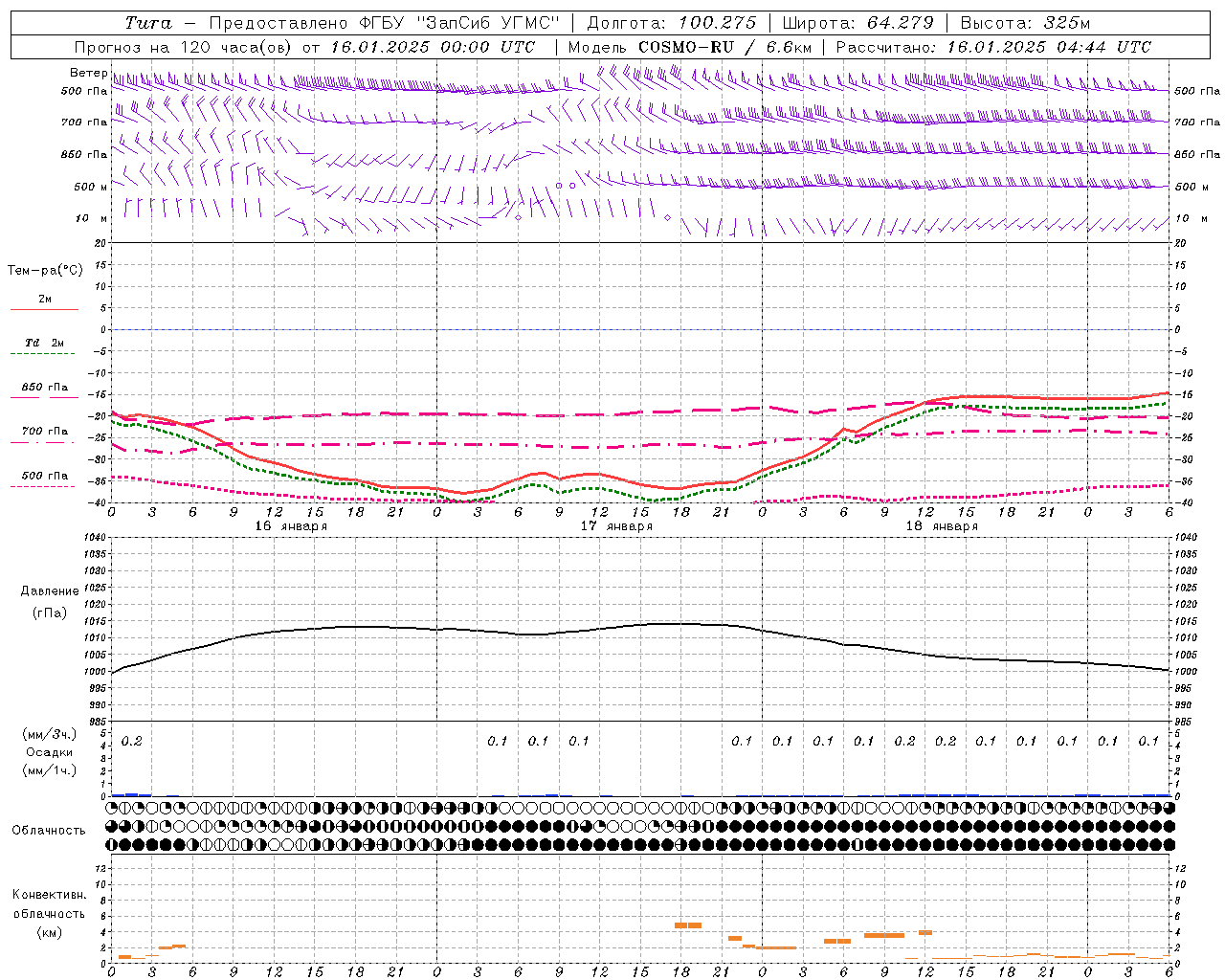Click the '2м' temperature legend entry
This screenshot has width=1225, height=980.
(x=45, y=299)
